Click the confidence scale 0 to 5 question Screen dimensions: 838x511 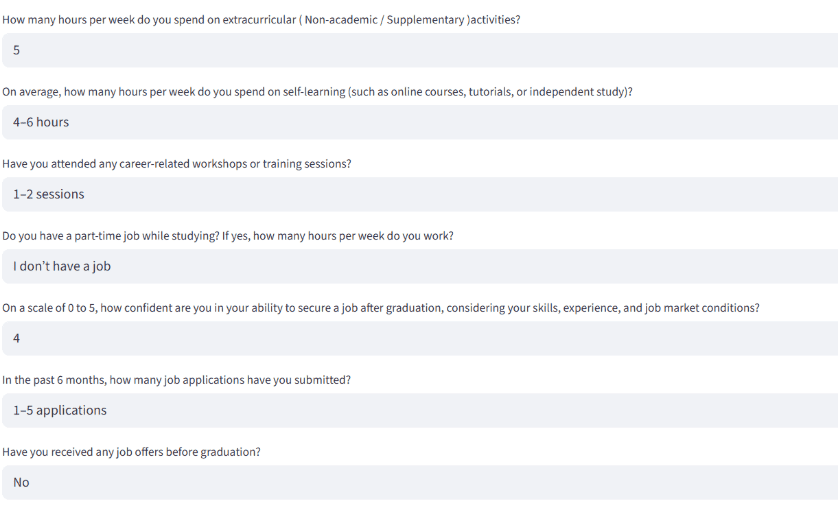click(380, 308)
